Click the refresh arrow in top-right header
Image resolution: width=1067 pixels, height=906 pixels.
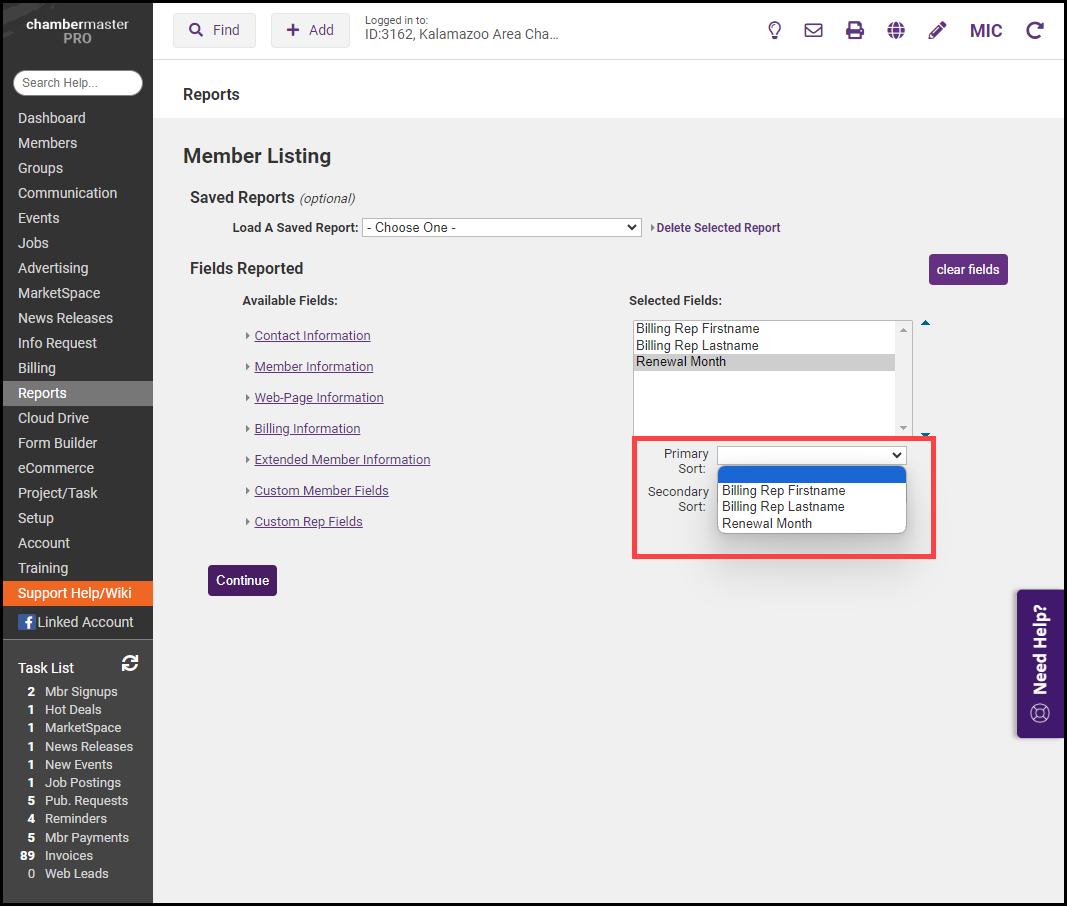click(x=1035, y=30)
